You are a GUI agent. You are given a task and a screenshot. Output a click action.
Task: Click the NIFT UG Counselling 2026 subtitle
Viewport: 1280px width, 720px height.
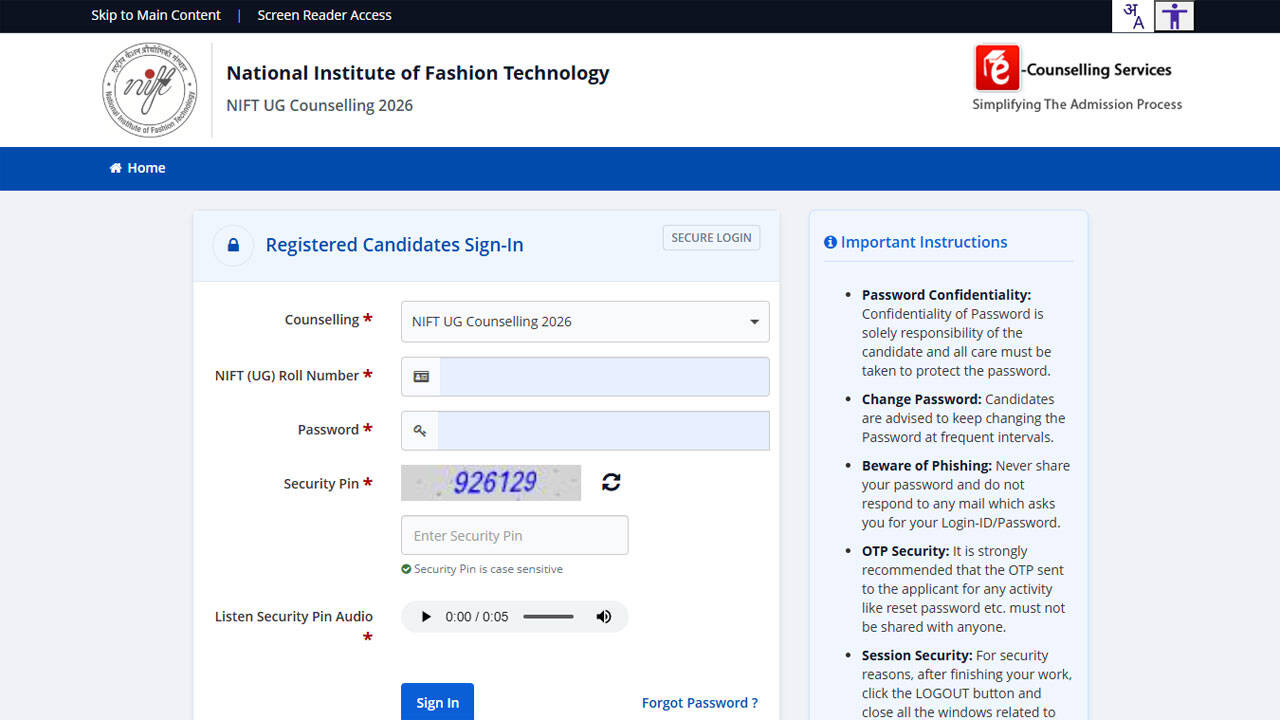[x=320, y=105]
